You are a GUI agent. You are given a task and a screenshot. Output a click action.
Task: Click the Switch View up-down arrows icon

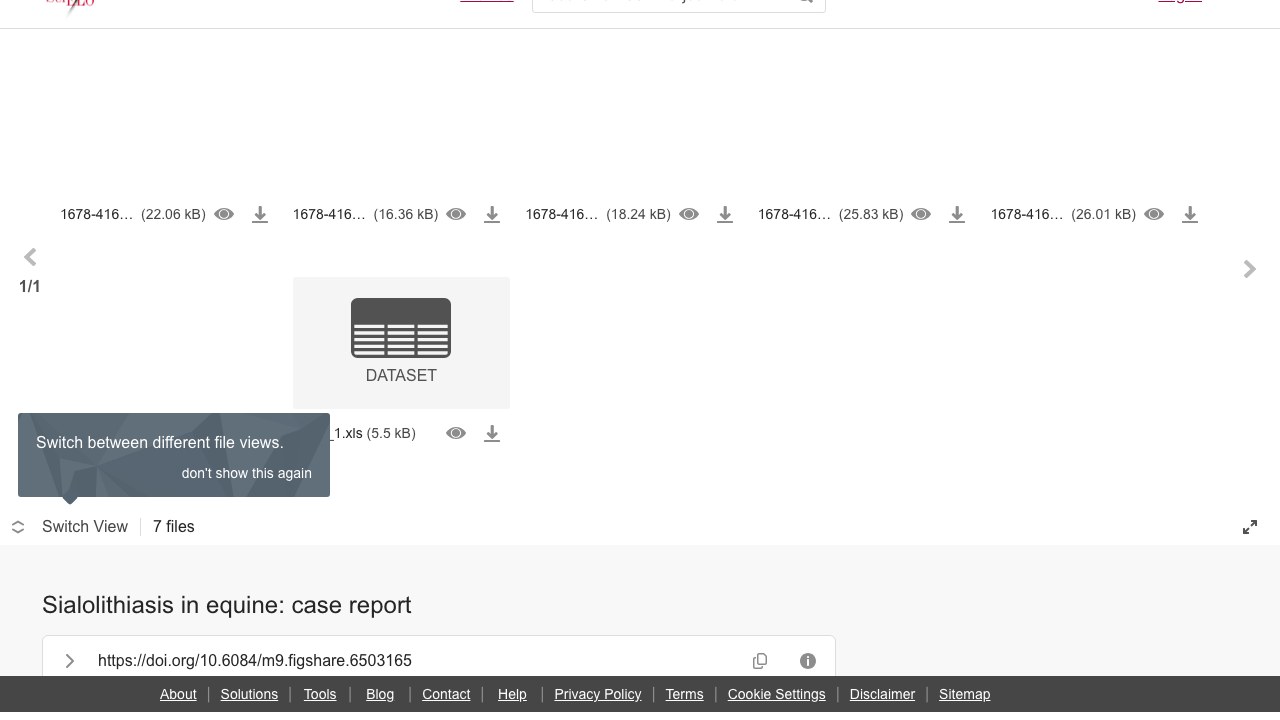(18, 527)
